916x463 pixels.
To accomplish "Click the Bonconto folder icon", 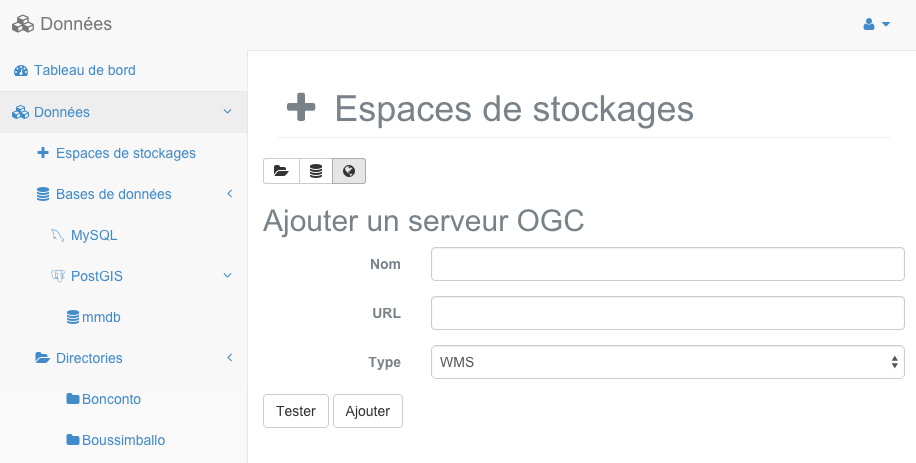I will coord(72,399).
